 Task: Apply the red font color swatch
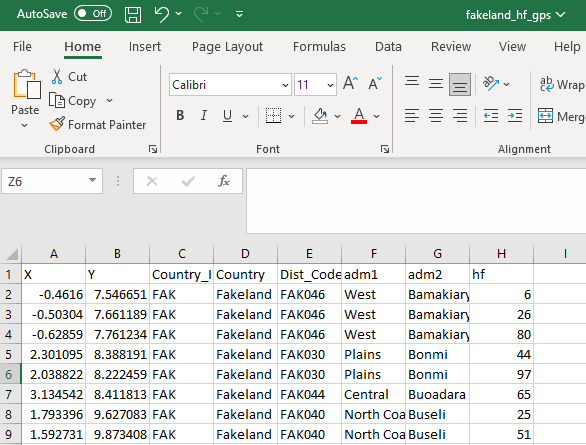359,116
